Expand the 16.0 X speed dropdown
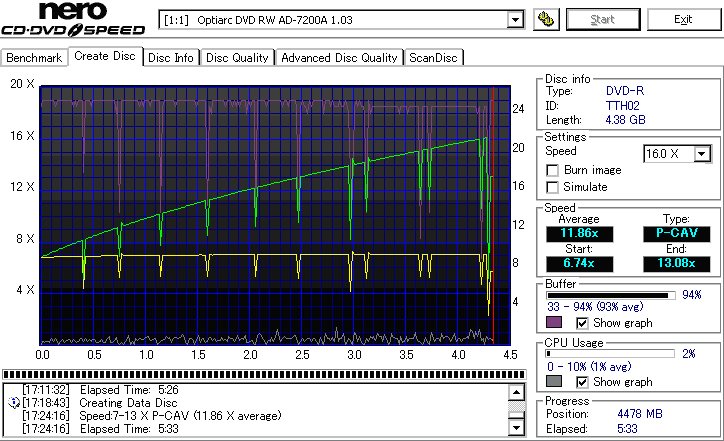The height and width of the screenshot is (441, 724). (x=702, y=154)
